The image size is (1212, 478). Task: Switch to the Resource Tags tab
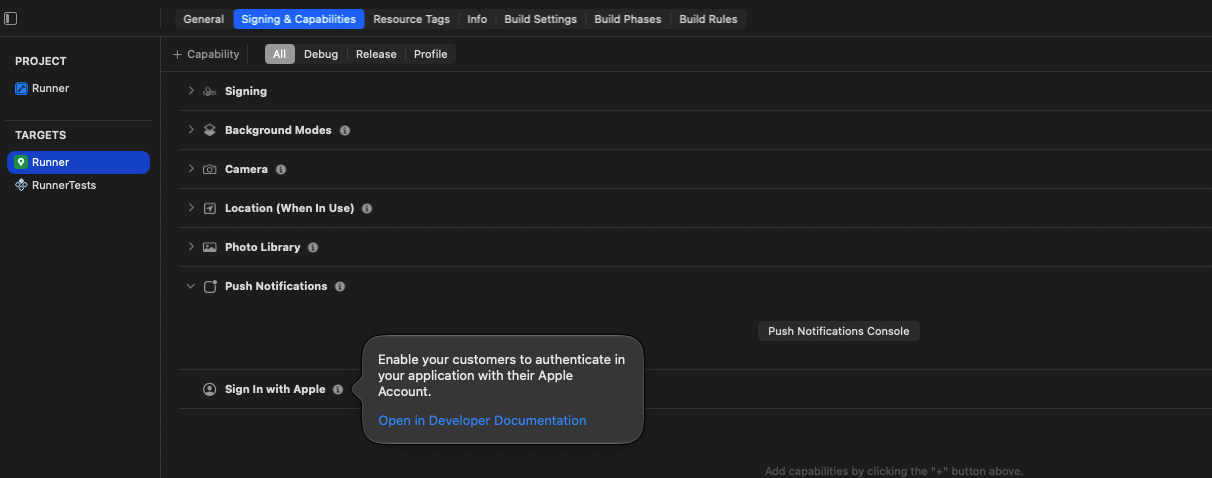[412, 19]
